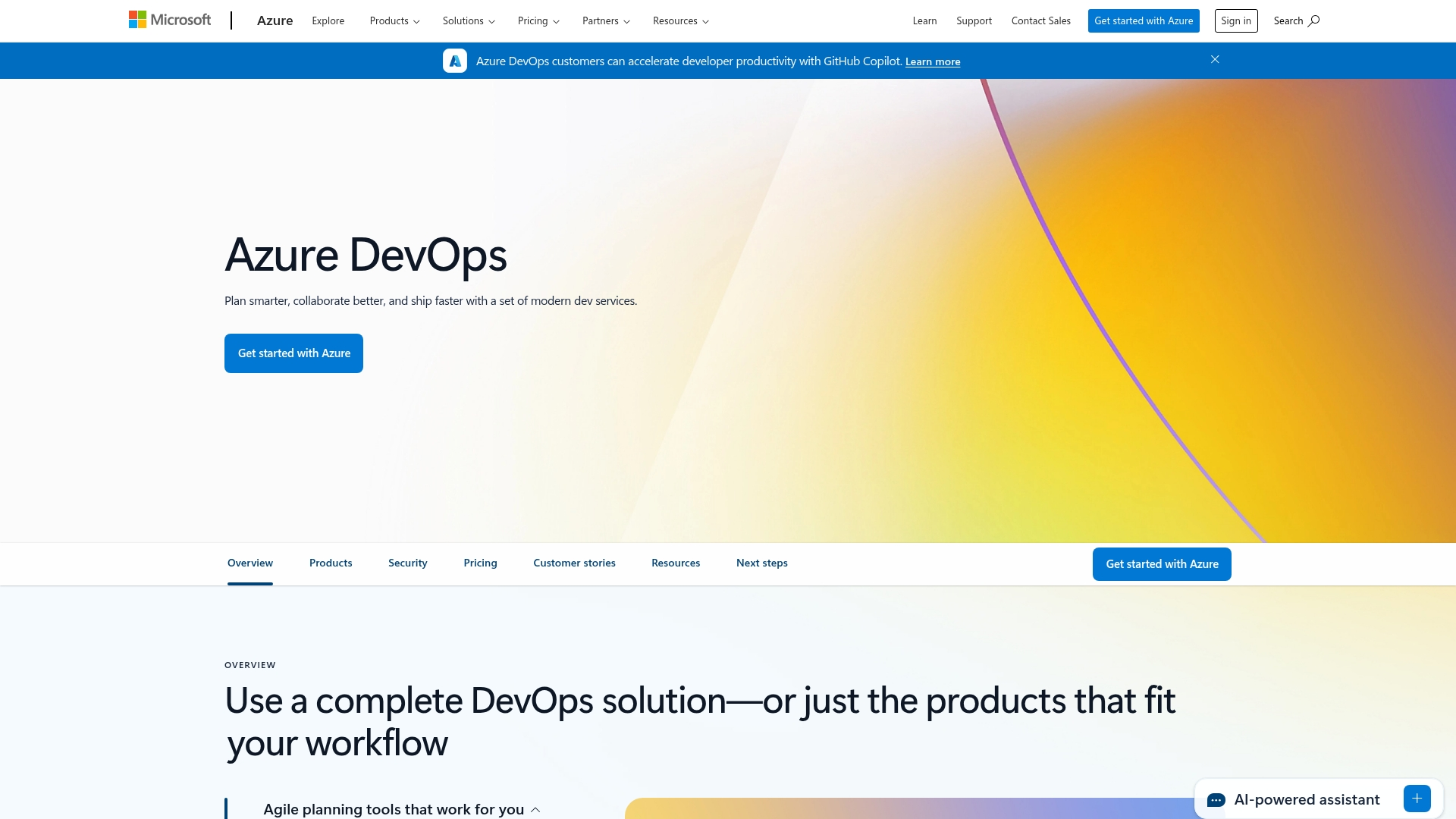The height and width of the screenshot is (819, 1456).
Task: Expand the Products dropdown in top nav
Action: tap(394, 21)
